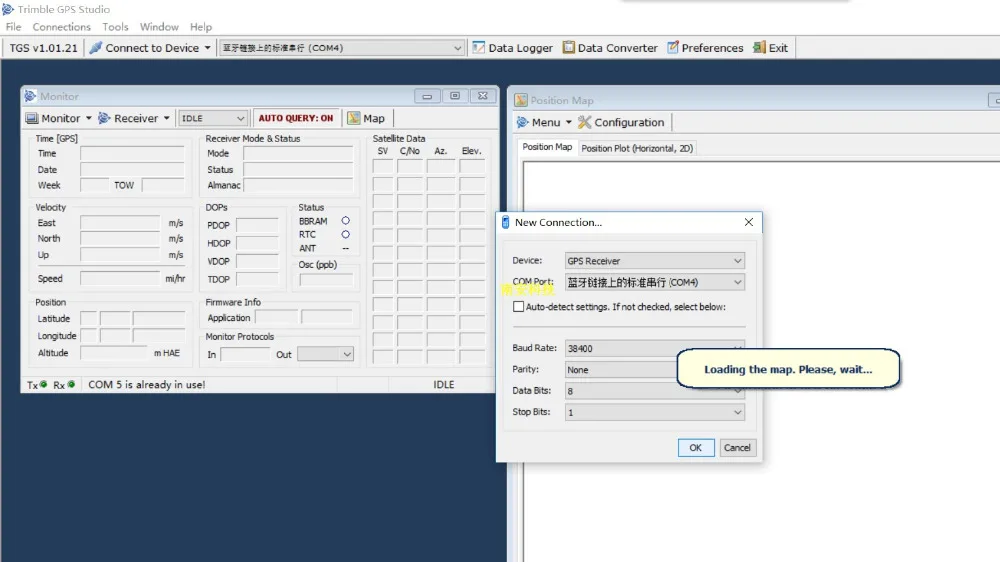Viewport: 1000px width, 562px height.
Task: Open the Monitor dropdown menu in Monitor window
Action: pyautogui.click(x=59, y=118)
